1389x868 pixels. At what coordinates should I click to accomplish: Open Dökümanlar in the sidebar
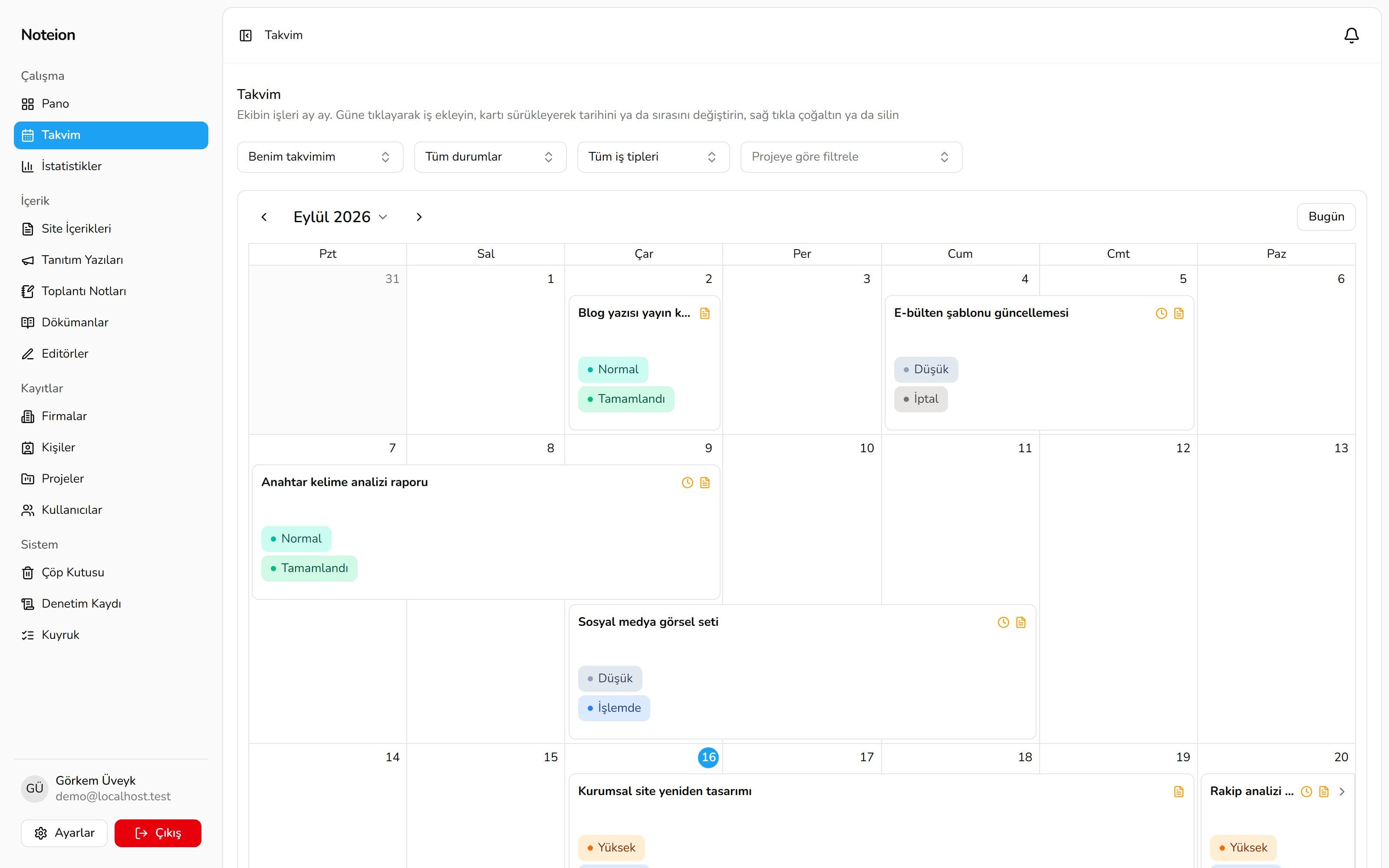pyautogui.click(x=111, y=322)
